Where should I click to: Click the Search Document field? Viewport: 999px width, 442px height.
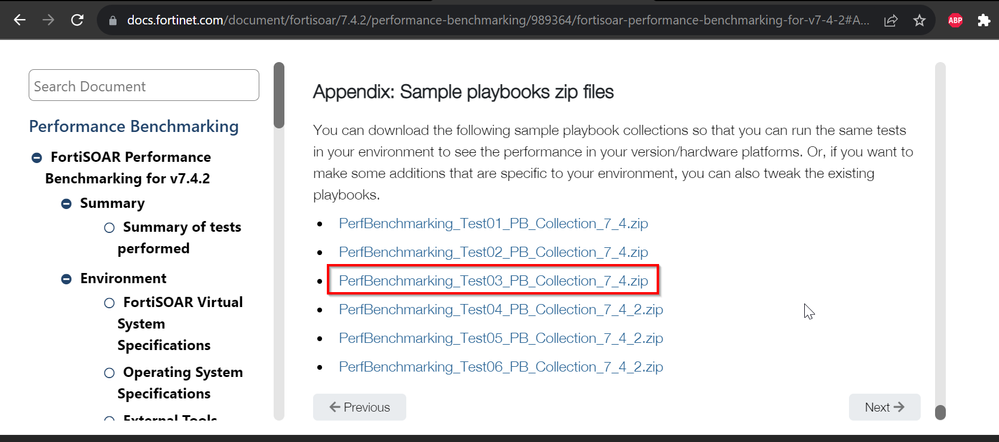point(144,86)
